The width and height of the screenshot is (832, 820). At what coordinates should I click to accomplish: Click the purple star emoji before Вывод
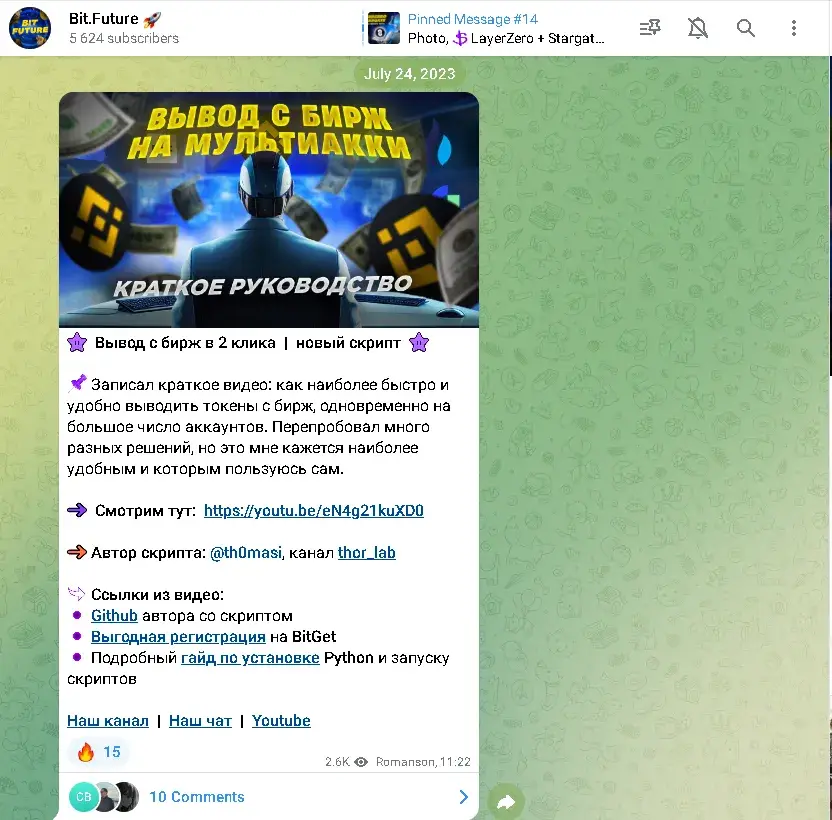tap(77, 343)
